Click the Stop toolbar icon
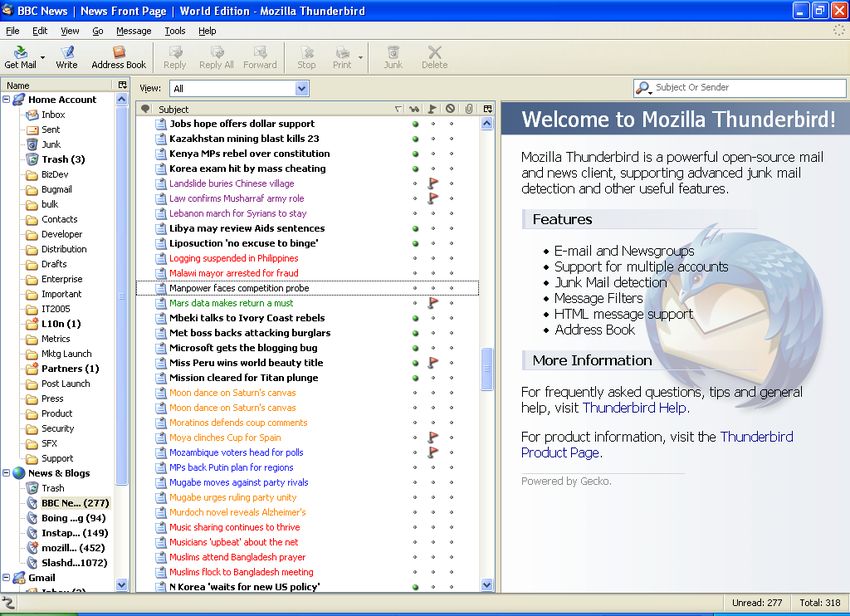Image resolution: width=850 pixels, height=616 pixels. 306,57
